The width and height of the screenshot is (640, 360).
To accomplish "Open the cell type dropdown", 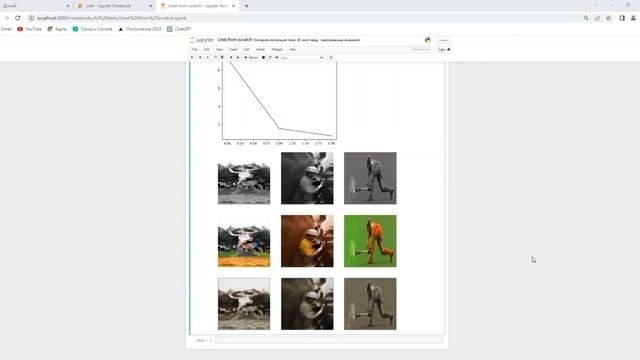I will [302, 58].
